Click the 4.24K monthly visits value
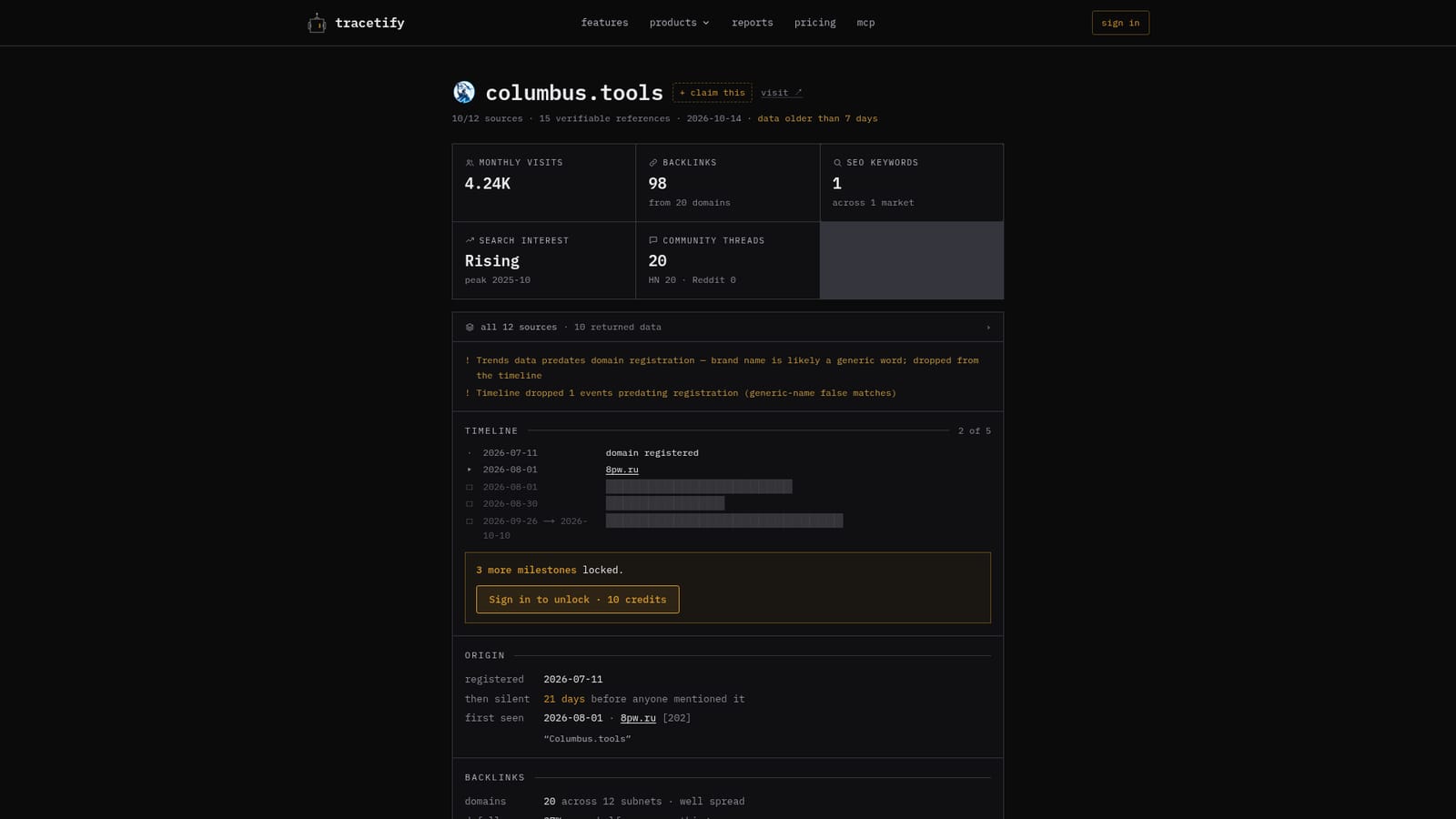The height and width of the screenshot is (819, 1456). click(488, 184)
